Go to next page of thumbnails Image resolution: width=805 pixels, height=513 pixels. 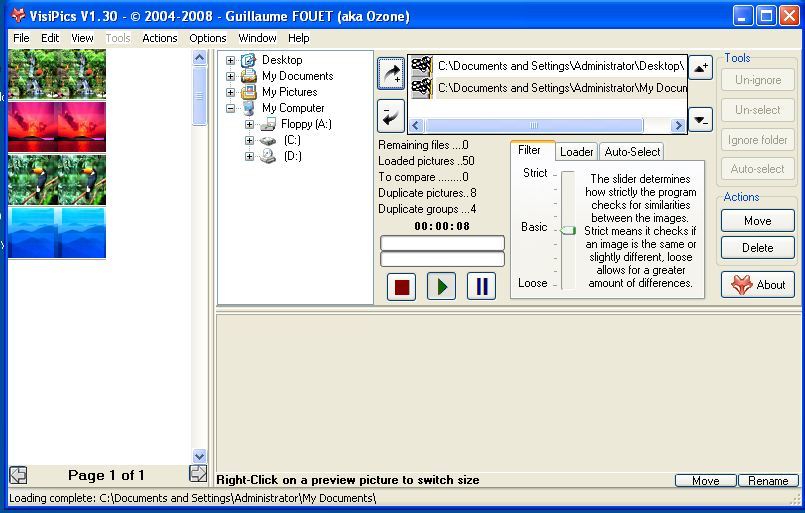tap(197, 475)
